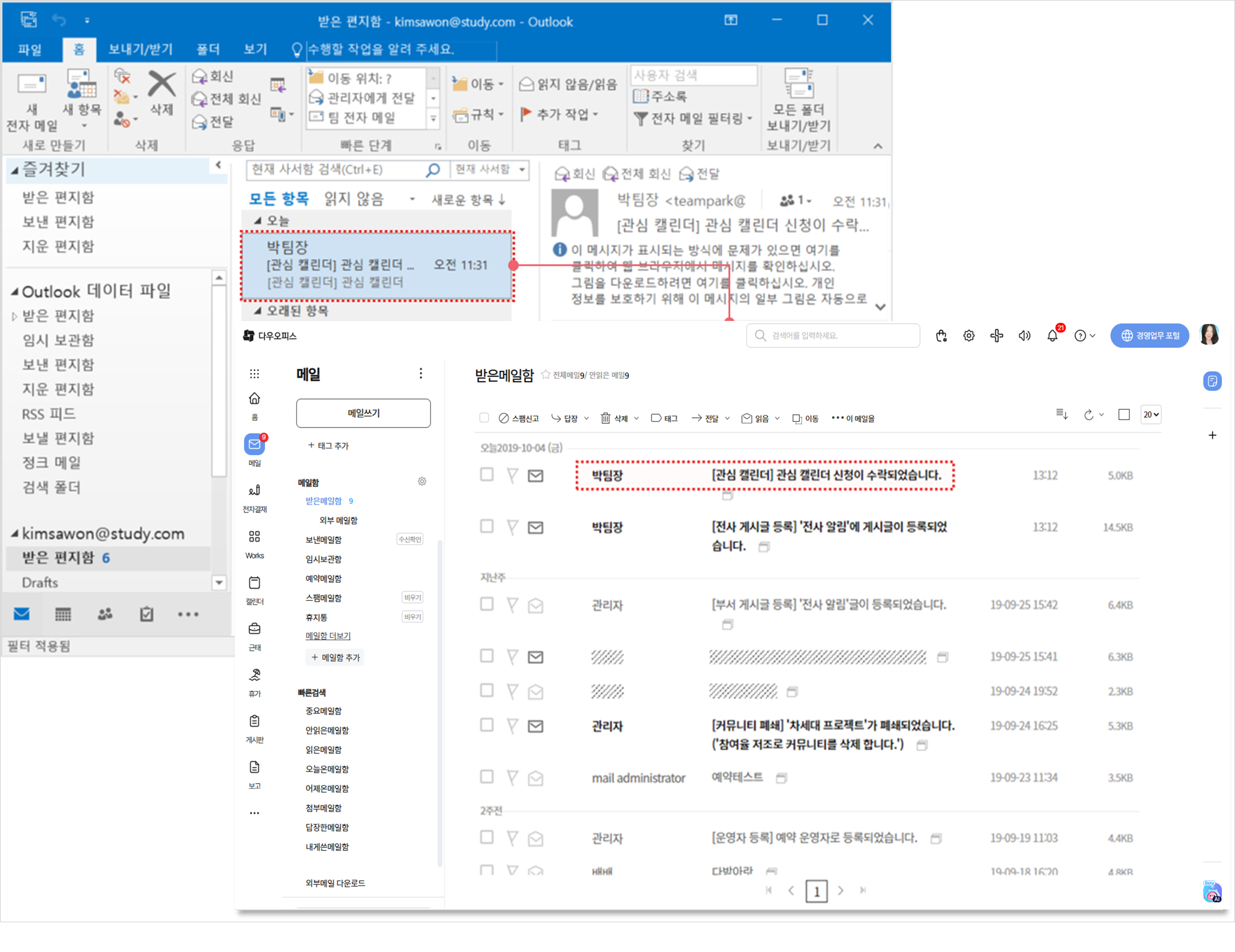This screenshot has height=952, width=1235.
Task: Expand the 현재 사서함 search scope dropdown
Action: (x=490, y=169)
